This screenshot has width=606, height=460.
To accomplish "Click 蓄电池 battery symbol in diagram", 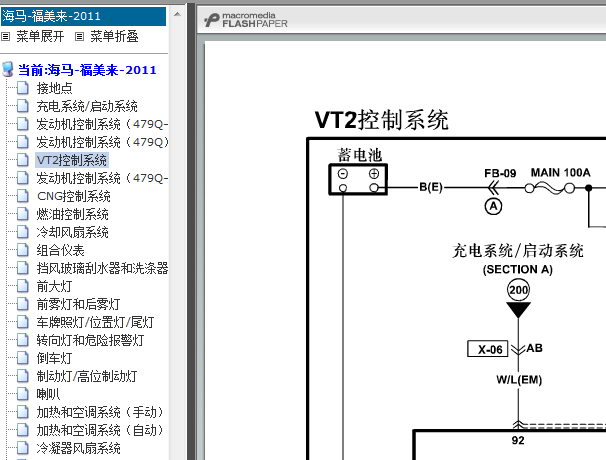I will (358, 180).
